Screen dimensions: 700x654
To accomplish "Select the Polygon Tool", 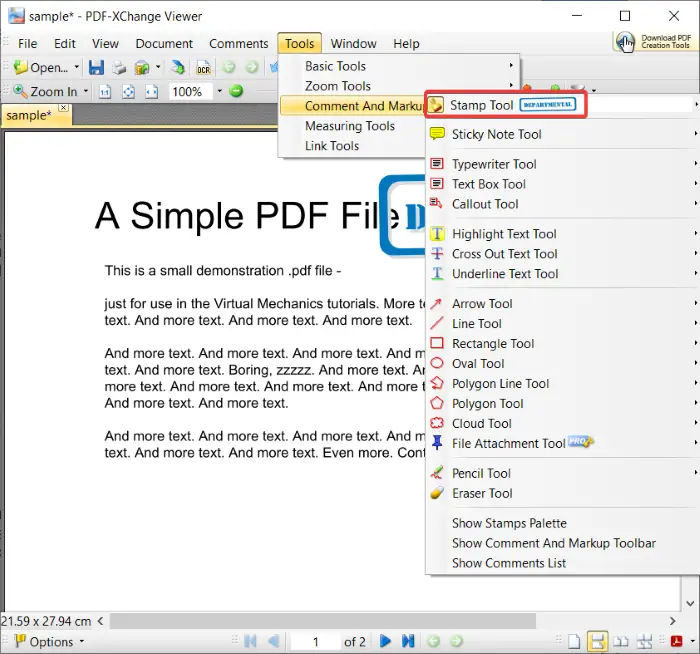I will point(562,404).
